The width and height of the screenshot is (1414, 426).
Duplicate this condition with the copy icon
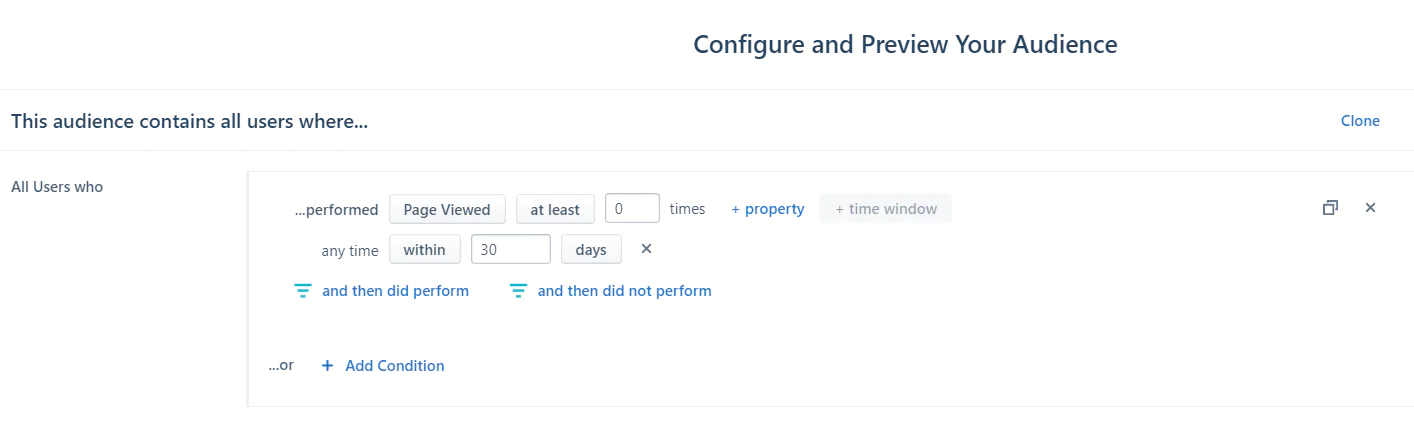pyautogui.click(x=1330, y=208)
